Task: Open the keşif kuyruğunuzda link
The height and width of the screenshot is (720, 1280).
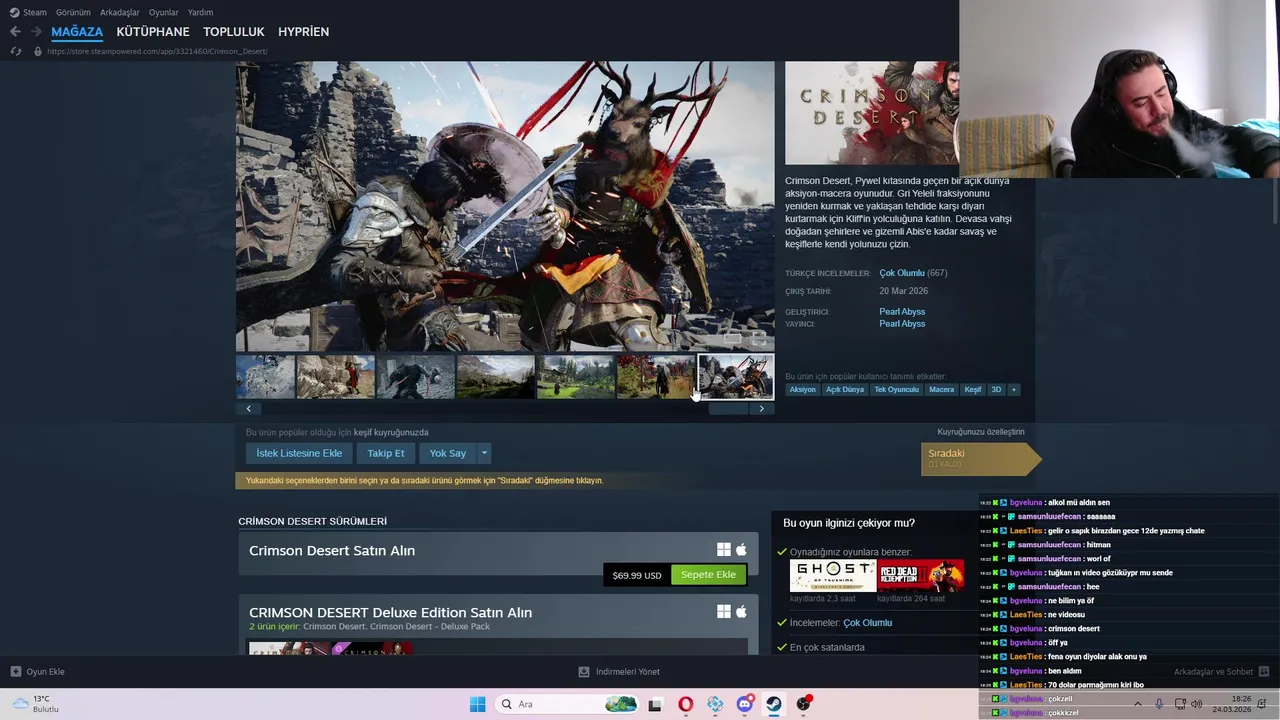Action: click(391, 432)
